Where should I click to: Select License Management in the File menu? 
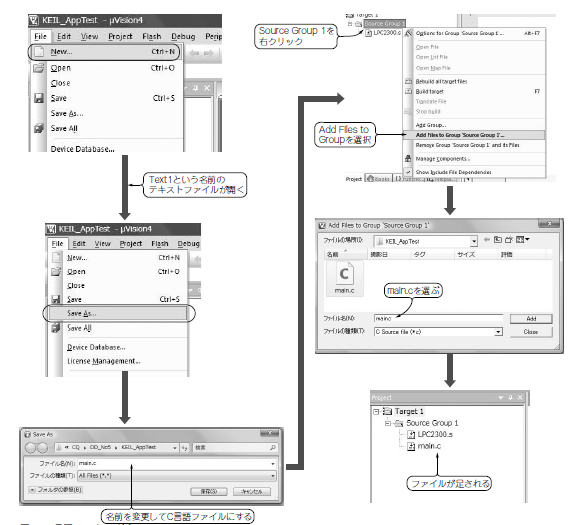pyautogui.click(x=104, y=361)
